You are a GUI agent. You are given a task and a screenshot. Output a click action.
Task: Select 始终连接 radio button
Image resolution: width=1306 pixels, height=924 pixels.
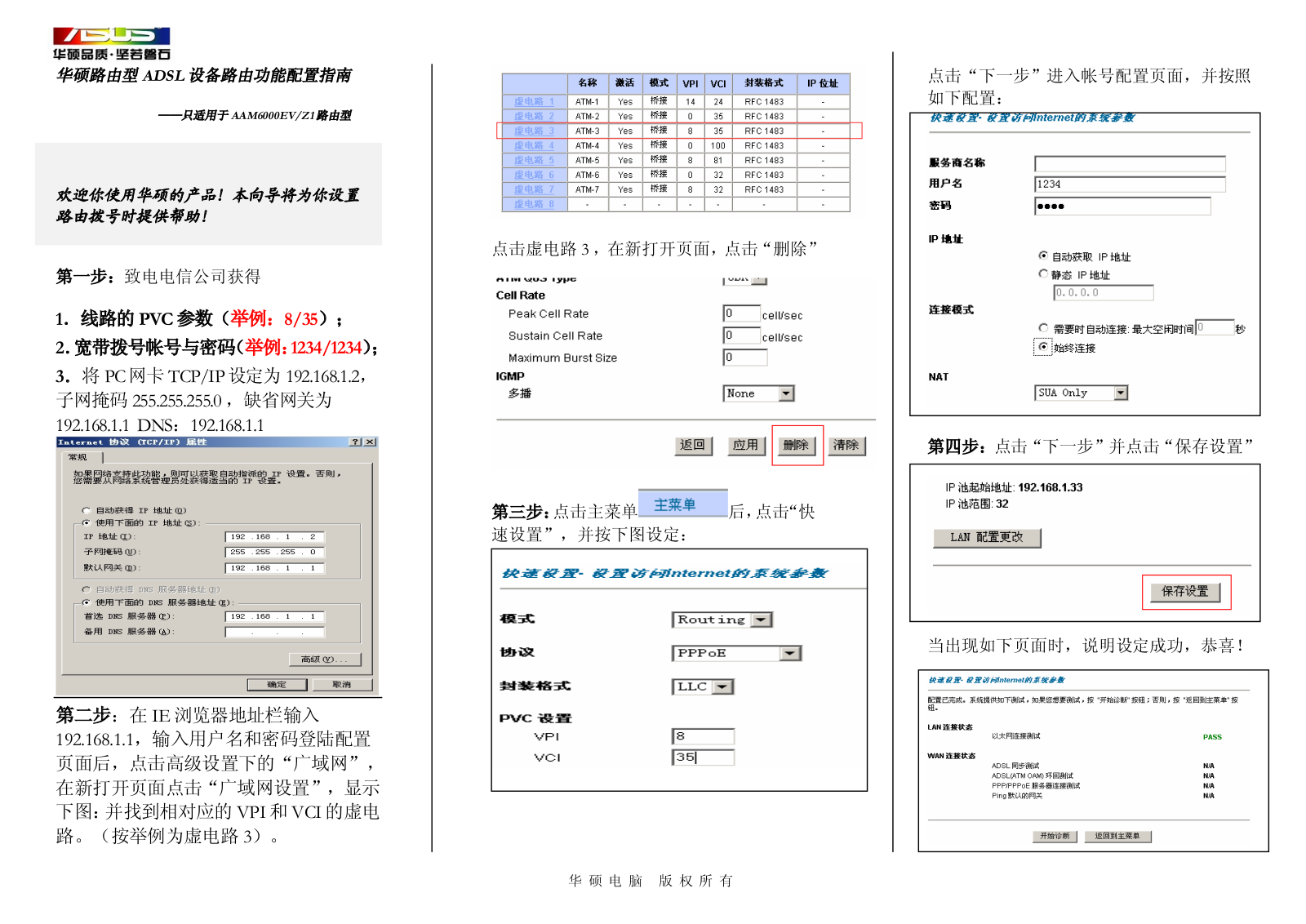click(1043, 347)
